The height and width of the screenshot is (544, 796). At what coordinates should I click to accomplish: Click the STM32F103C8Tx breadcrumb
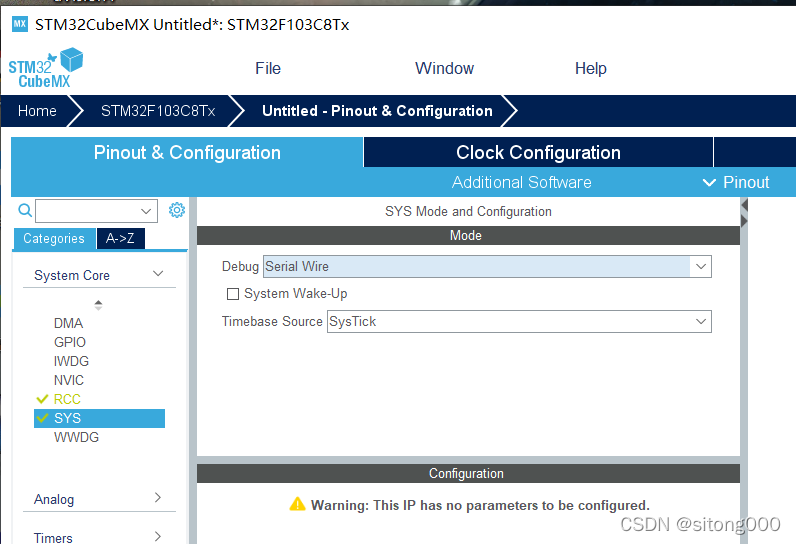click(158, 111)
